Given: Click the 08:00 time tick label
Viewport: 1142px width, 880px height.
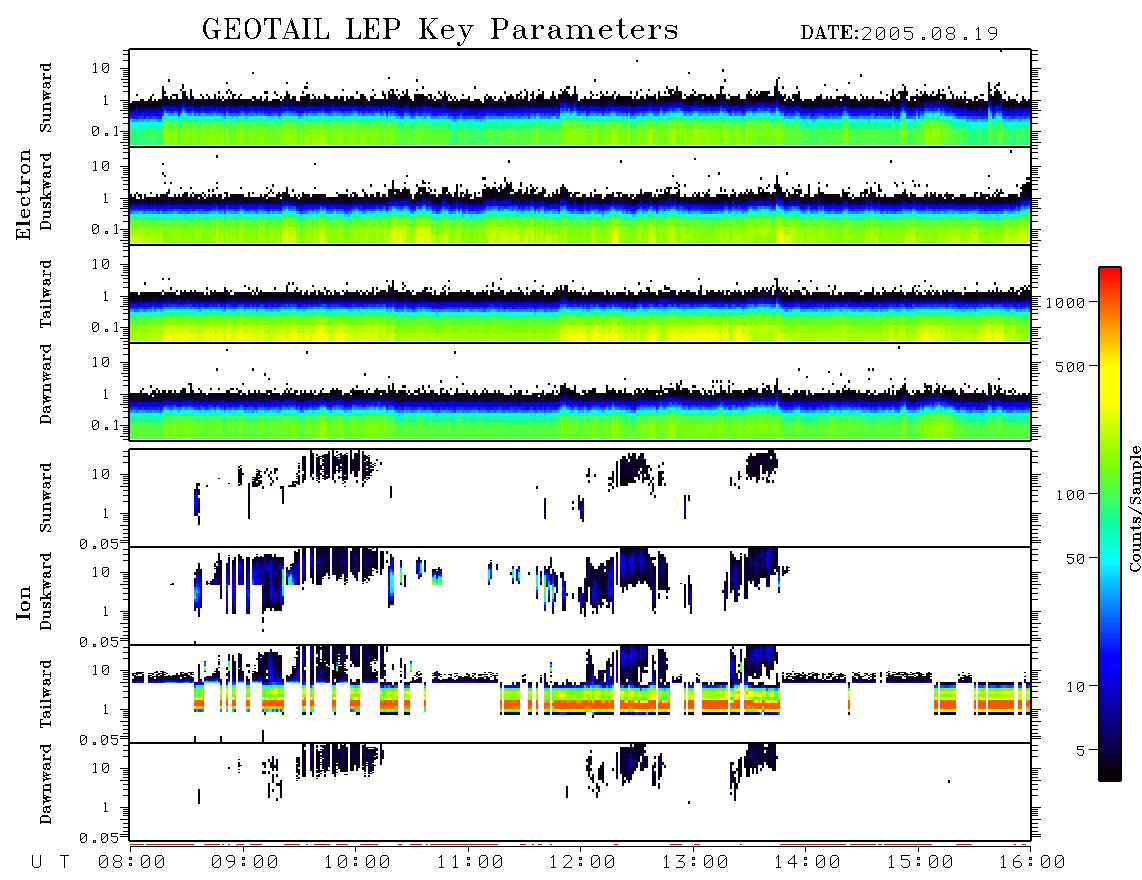Looking at the screenshot, I should pos(132,862).
